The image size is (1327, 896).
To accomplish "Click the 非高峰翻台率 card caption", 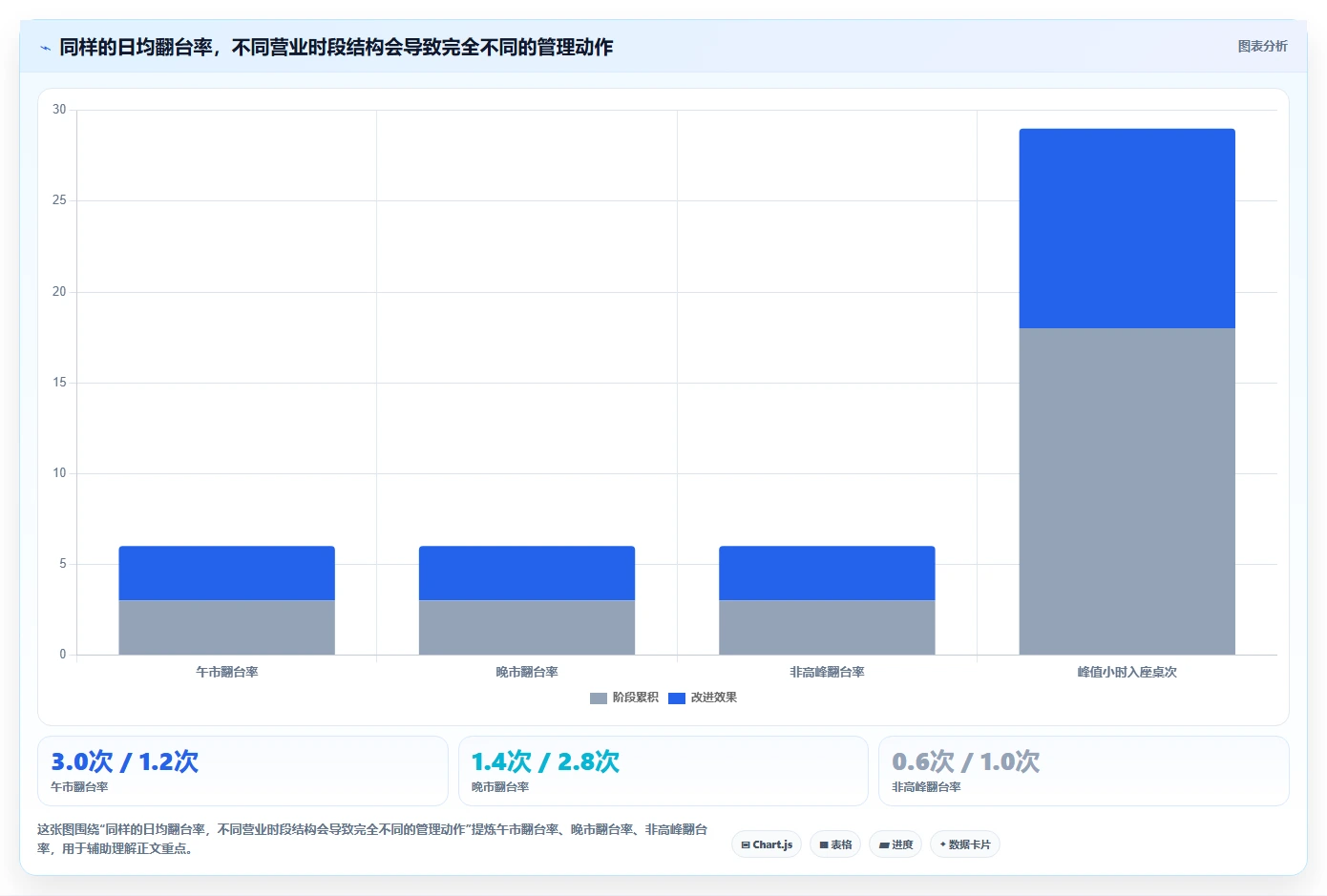I will tap(926, 787).
